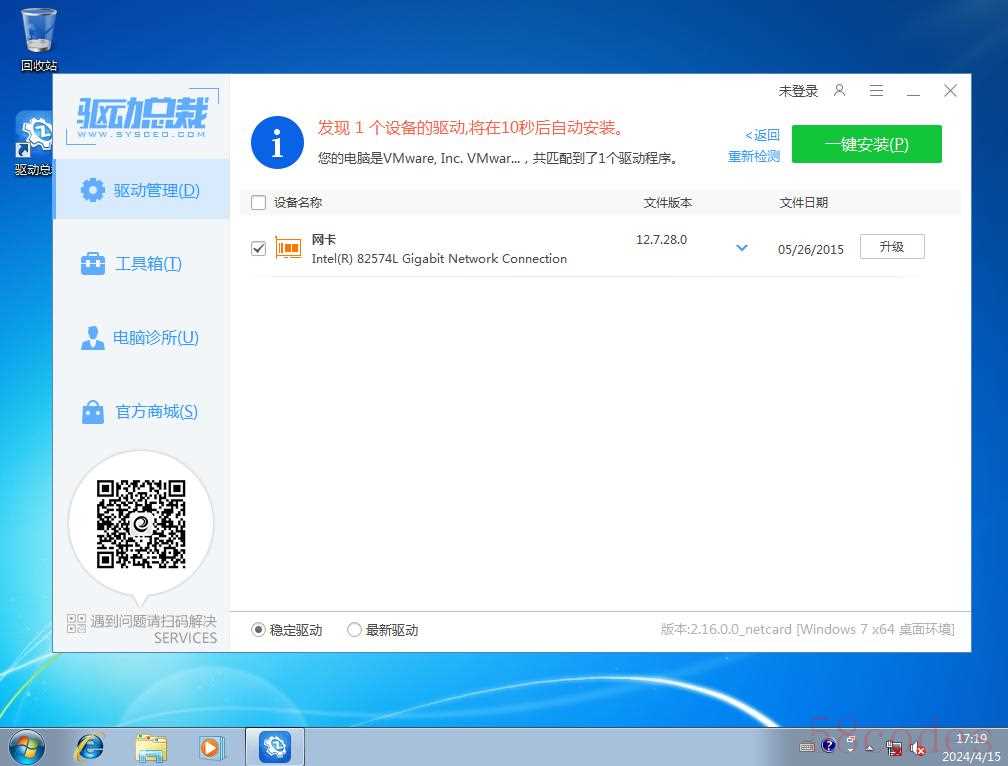
Task: Select the 稳定驱动 radio option
Action: point(259,630)
